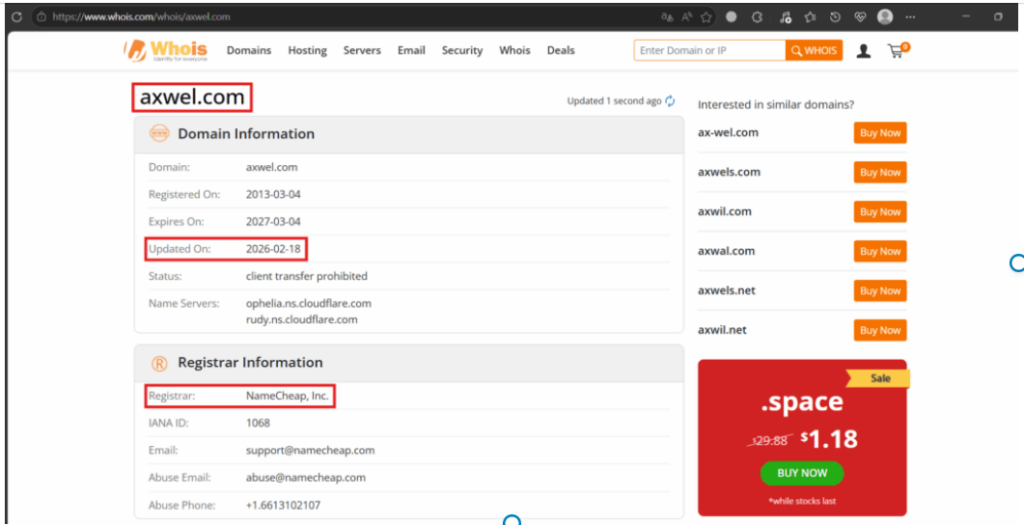Buy Now for ax-wel.com
This screenshot has width=1024, height=525.
coord(880,133)
